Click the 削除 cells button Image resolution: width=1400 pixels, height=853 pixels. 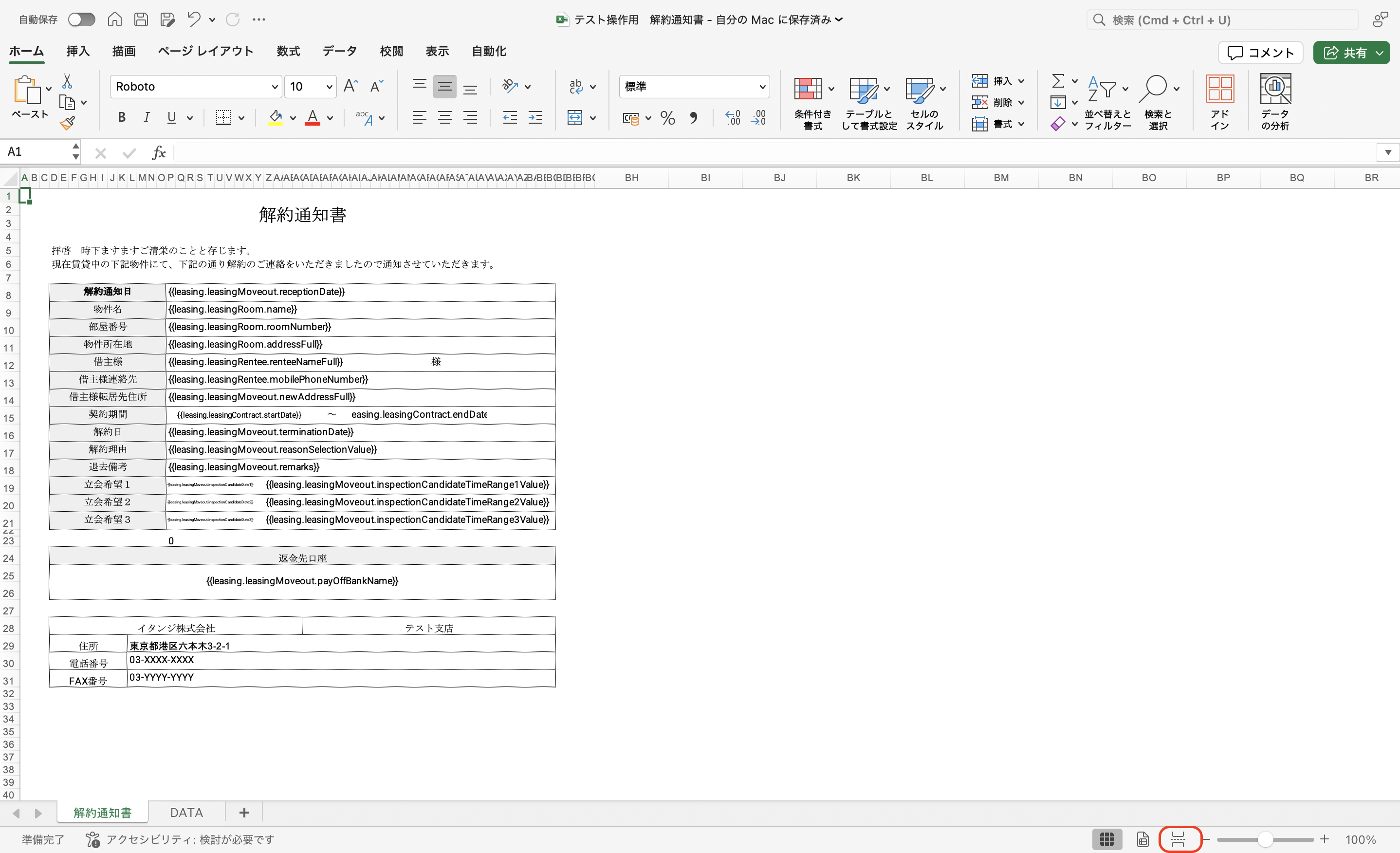[x=998, y=103]
